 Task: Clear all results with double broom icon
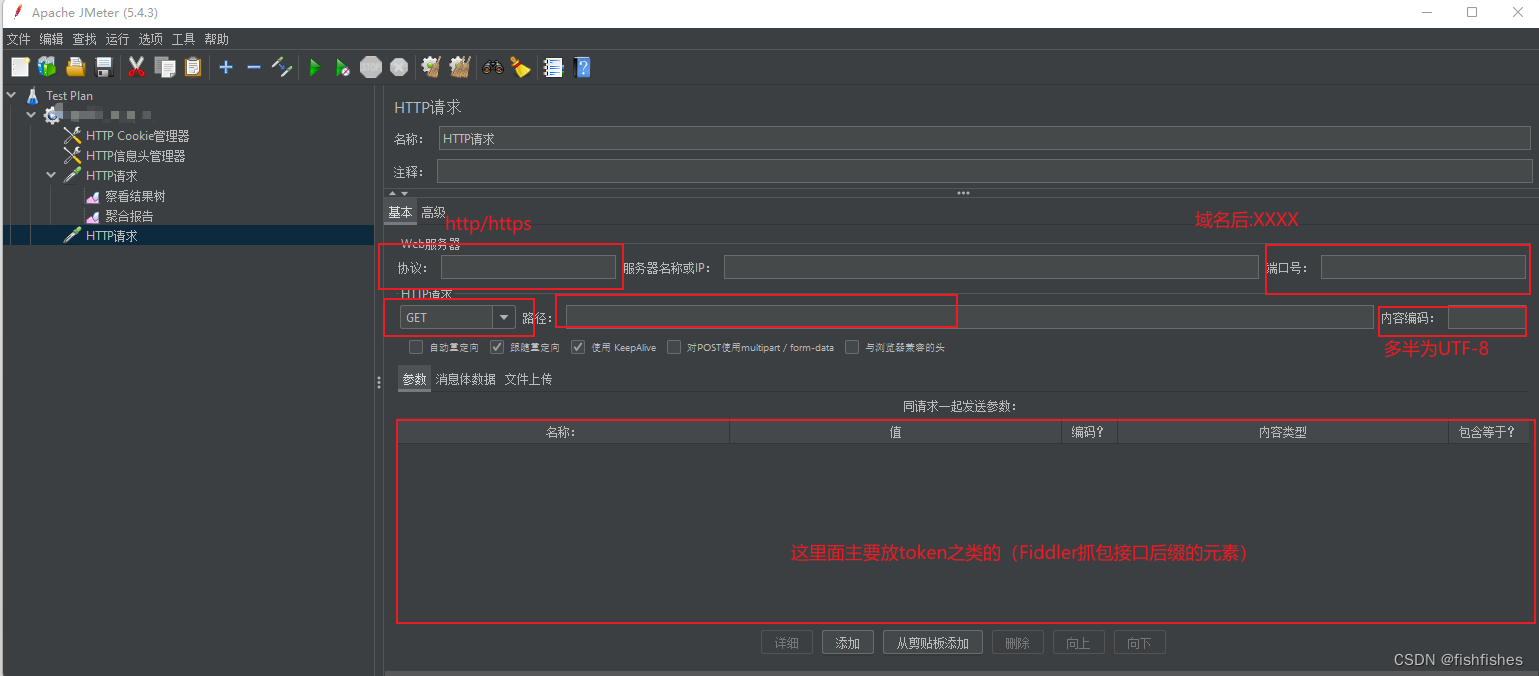460,67
